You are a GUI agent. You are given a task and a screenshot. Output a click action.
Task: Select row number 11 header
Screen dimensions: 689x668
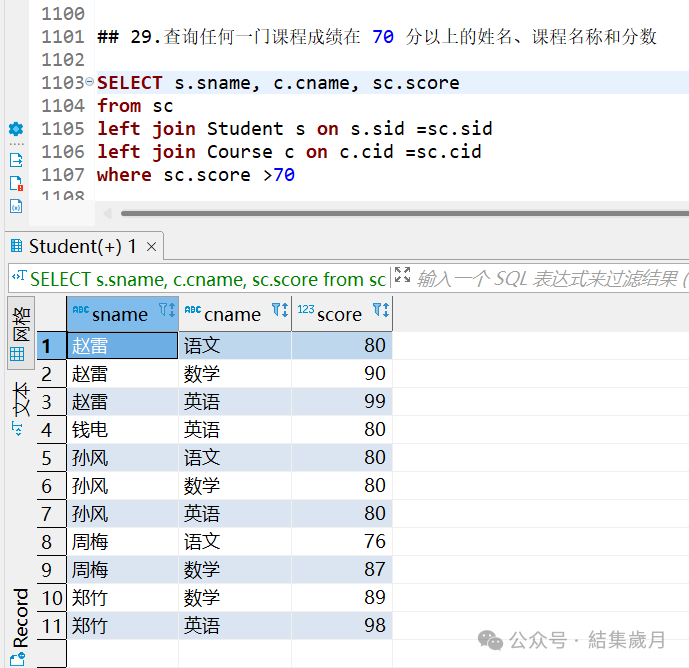tap(51, 626)
